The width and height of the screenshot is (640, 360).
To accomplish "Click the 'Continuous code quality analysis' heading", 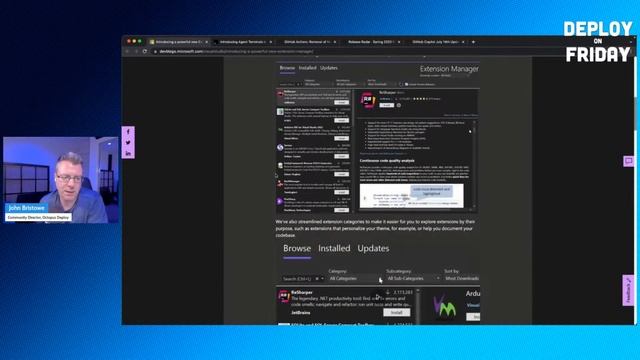I will point(387,161).
